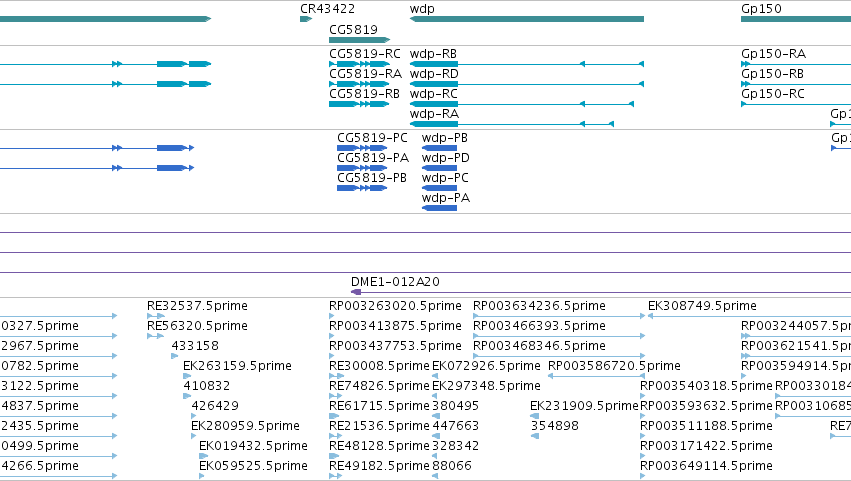Viewport: 851px width, 481px height.
Task: Choose the wdp-PB protein feature
Action: (x=439, y=148)
